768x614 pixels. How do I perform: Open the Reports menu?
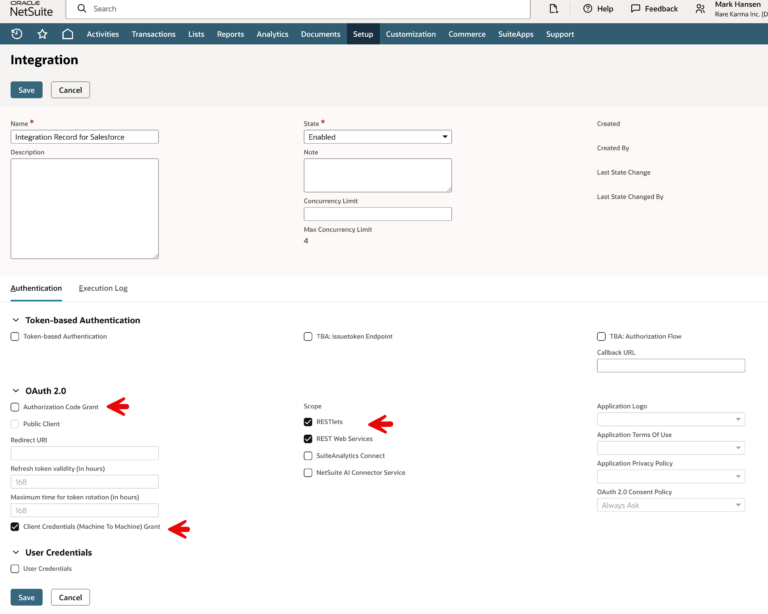click(x=230, y=34)
